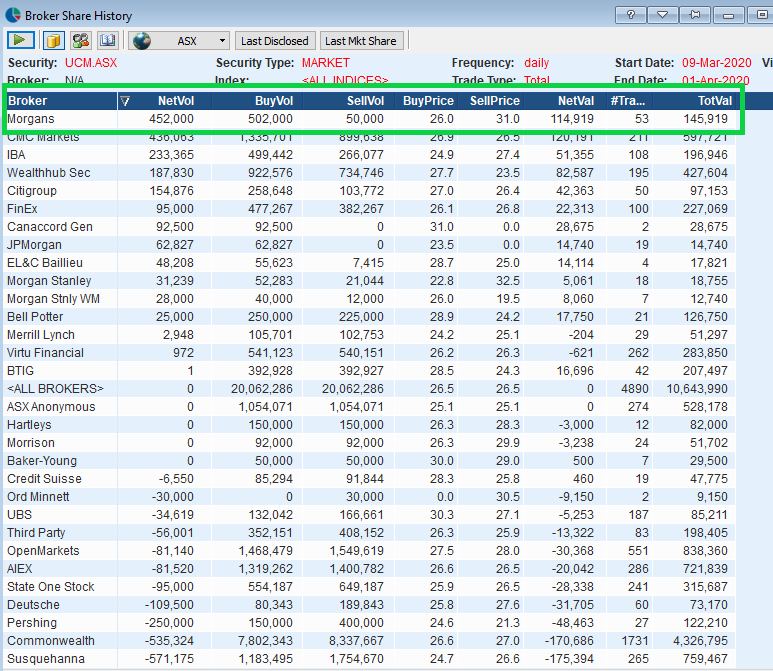Sort by the #Tra... column header
Image resolution: width=773 pixels, height=671 pixels.
click(630, 101)
